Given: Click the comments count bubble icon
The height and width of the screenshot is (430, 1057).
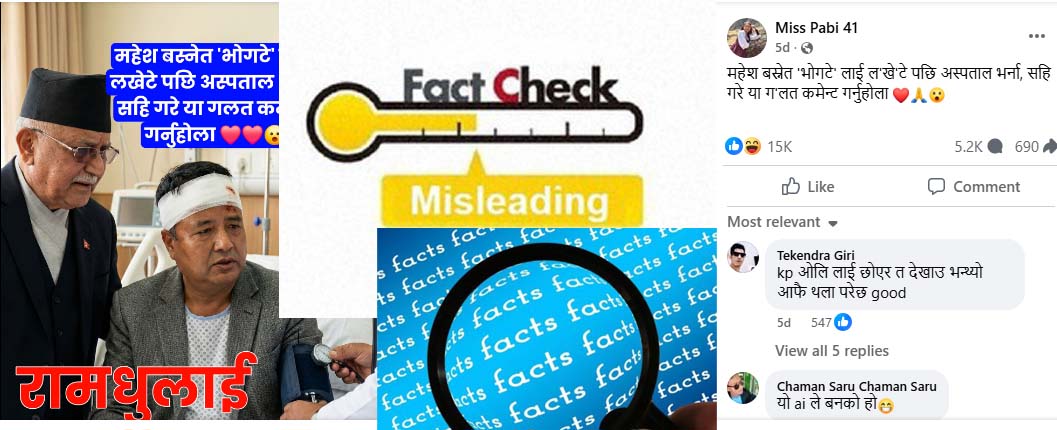Looking at the screenshot, I should click(x=994, y=146).
